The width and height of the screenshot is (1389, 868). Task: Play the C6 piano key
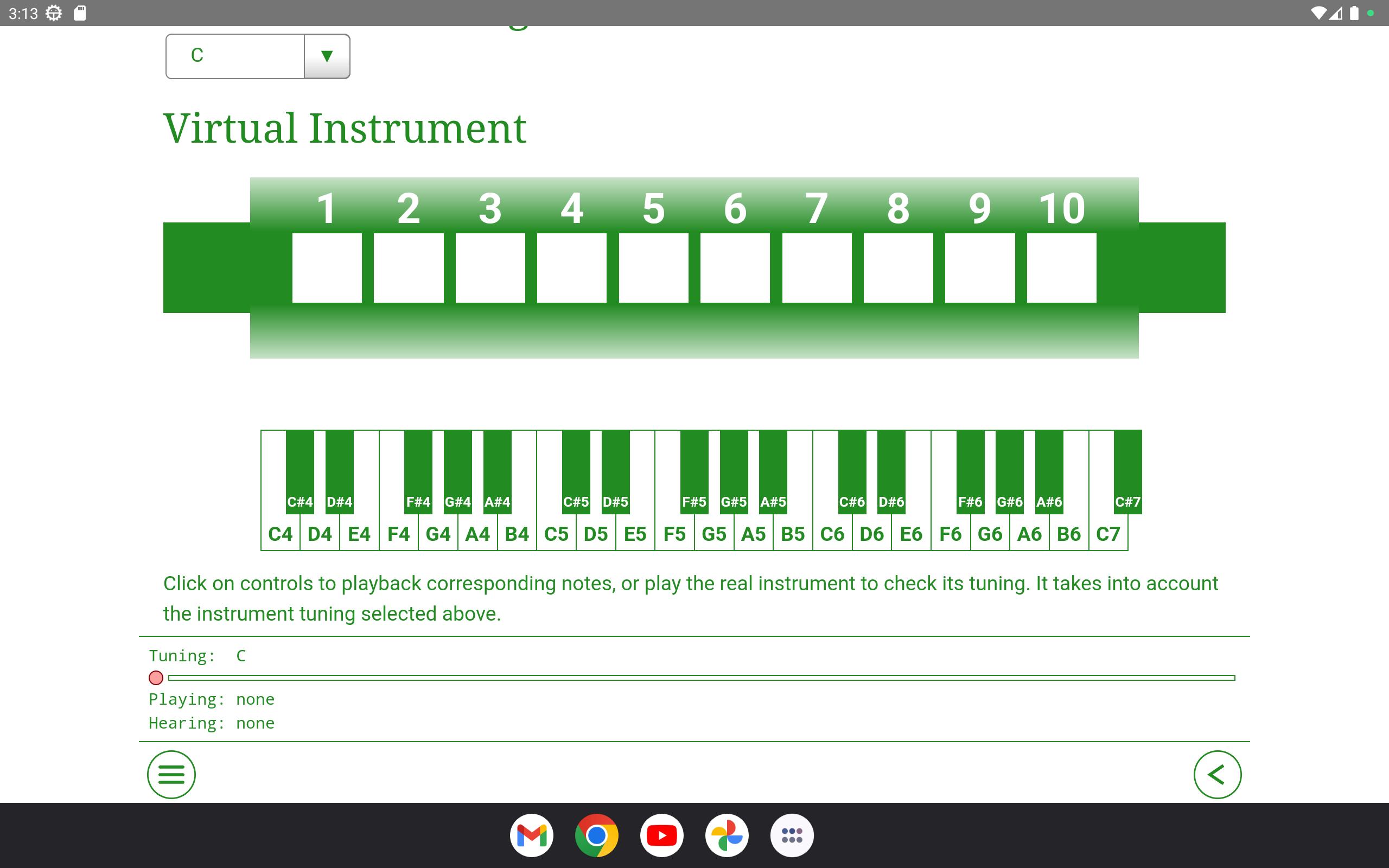point(832,534)
